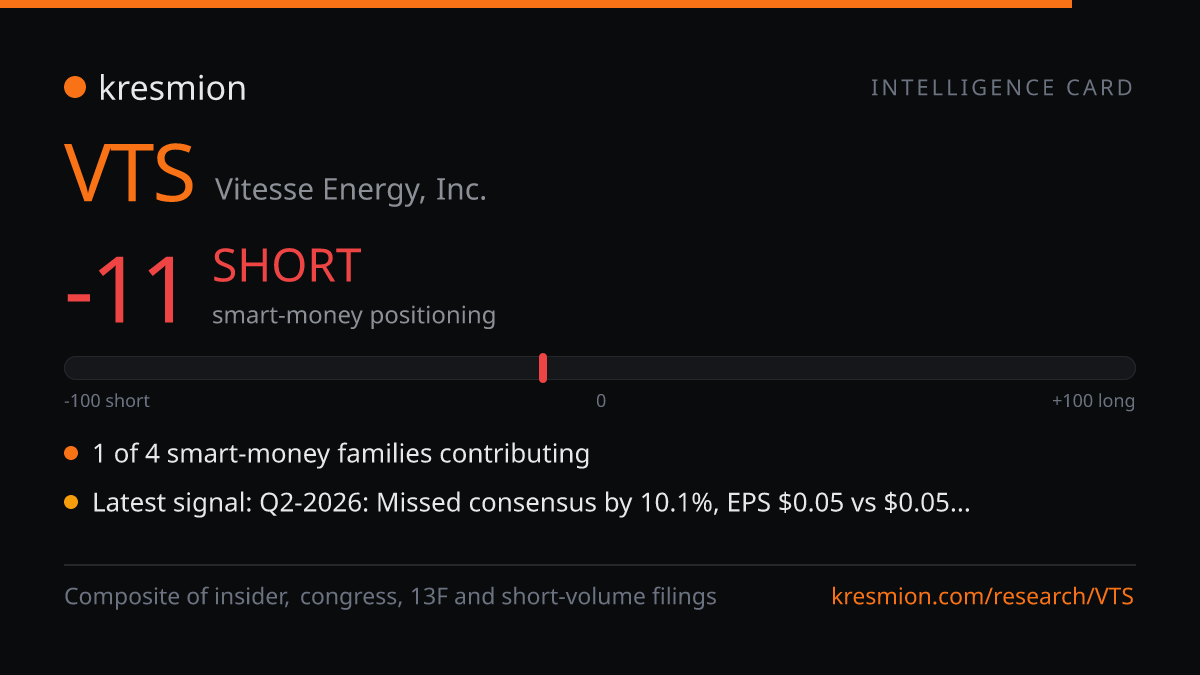This screenshot has width=1200, height=675.
Task: Click the orange bullet beside smart-money families
Action: click(x=71, y=454)
